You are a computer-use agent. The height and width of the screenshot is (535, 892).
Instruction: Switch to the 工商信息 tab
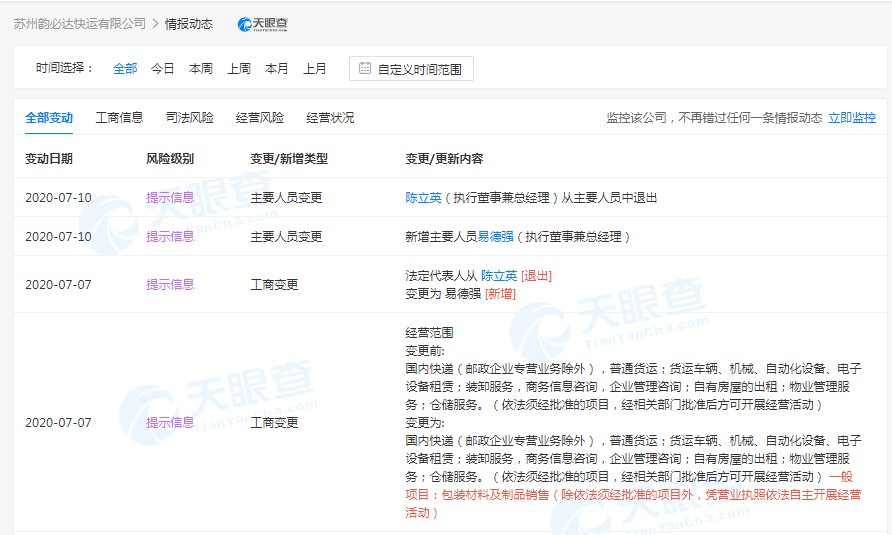[119, 118]
